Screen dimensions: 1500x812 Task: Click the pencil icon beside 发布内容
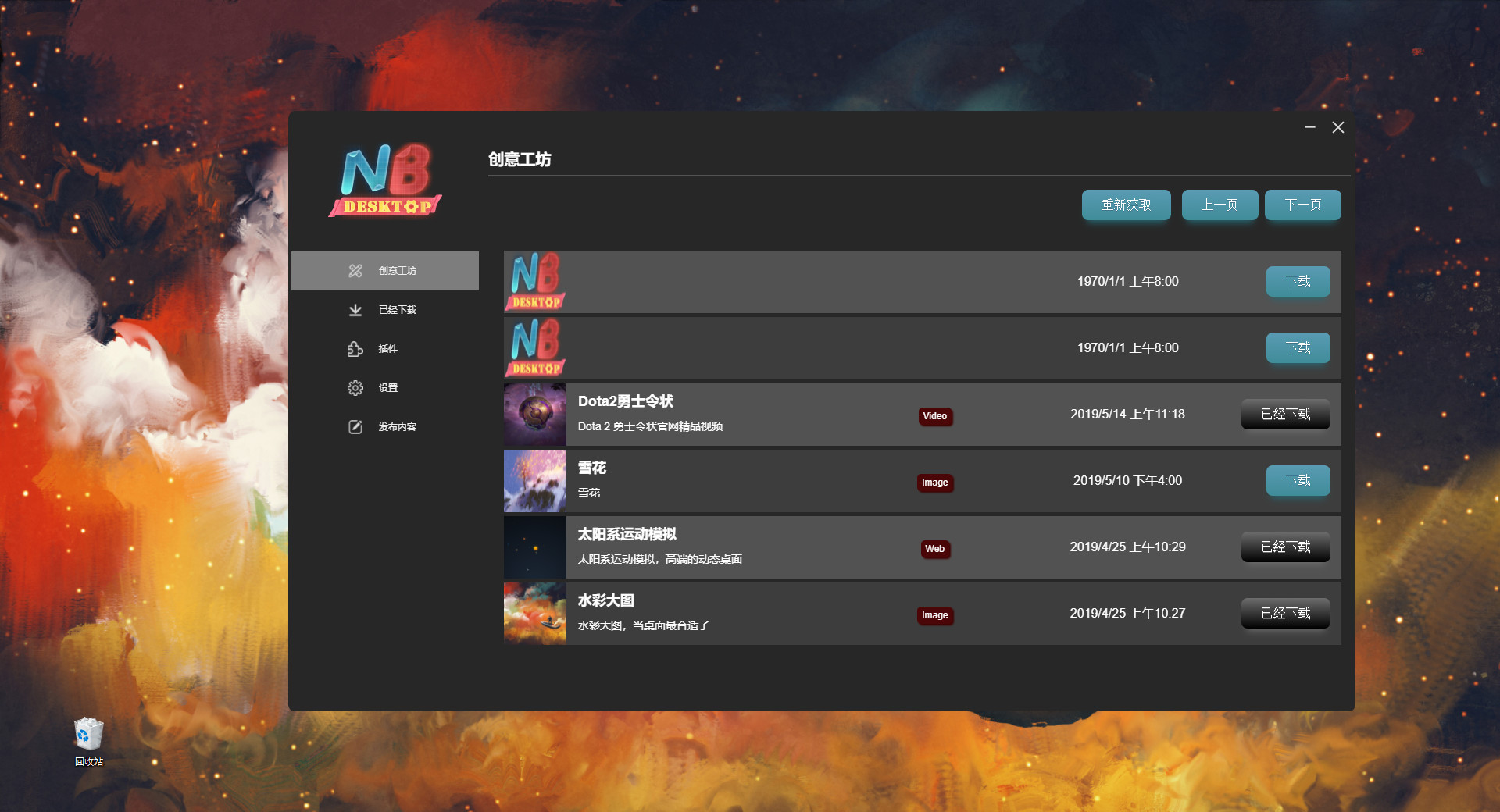[355, 427]
